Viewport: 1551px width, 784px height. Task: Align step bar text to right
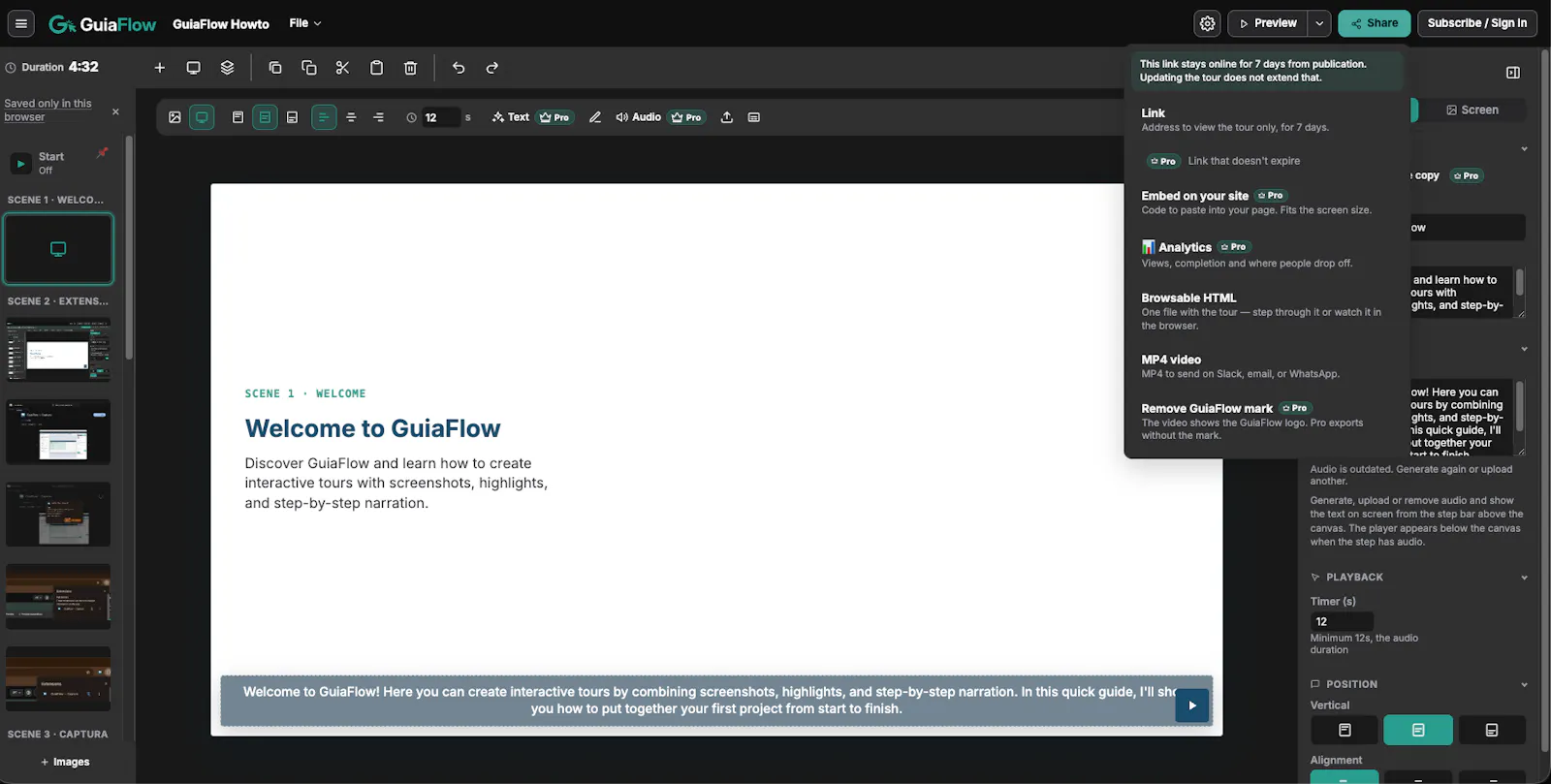378,117
